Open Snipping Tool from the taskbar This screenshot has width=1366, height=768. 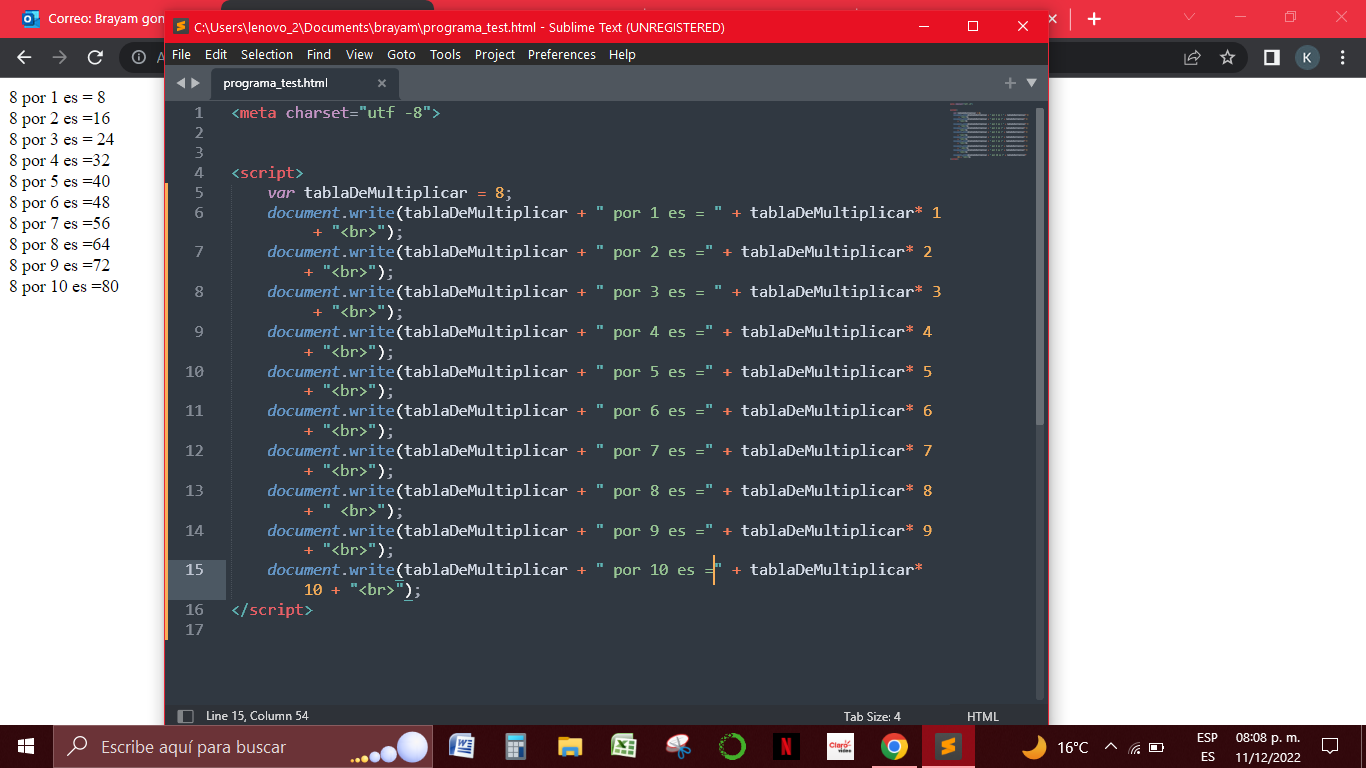(x=678, y=747)
